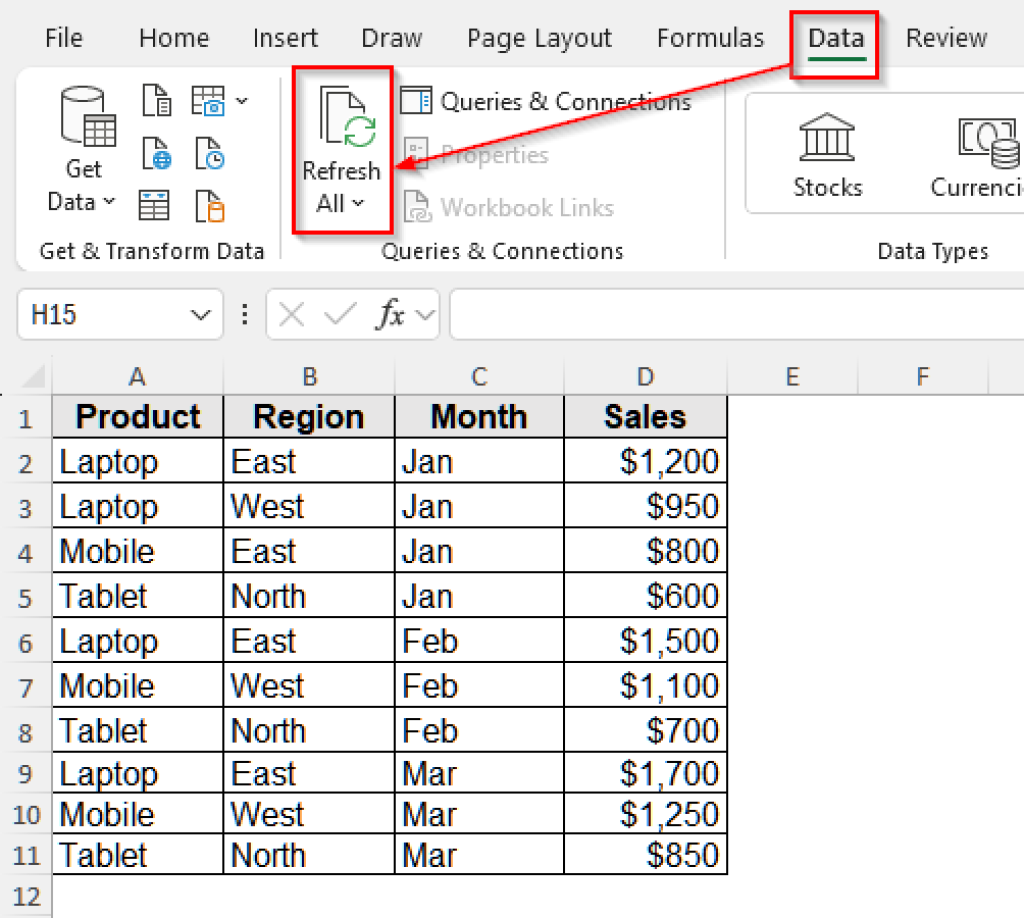Select cell D2 containing $1,200
The height and width of the screenshot is (918, 1024).
coord(645,461)
